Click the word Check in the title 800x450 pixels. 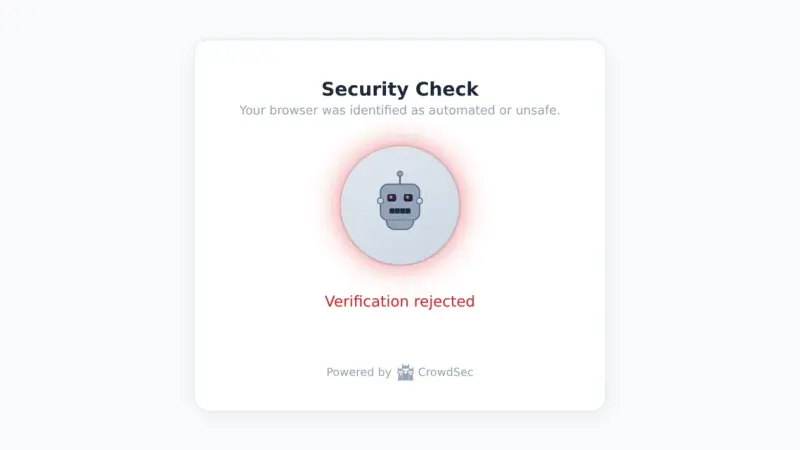point(447,89)
